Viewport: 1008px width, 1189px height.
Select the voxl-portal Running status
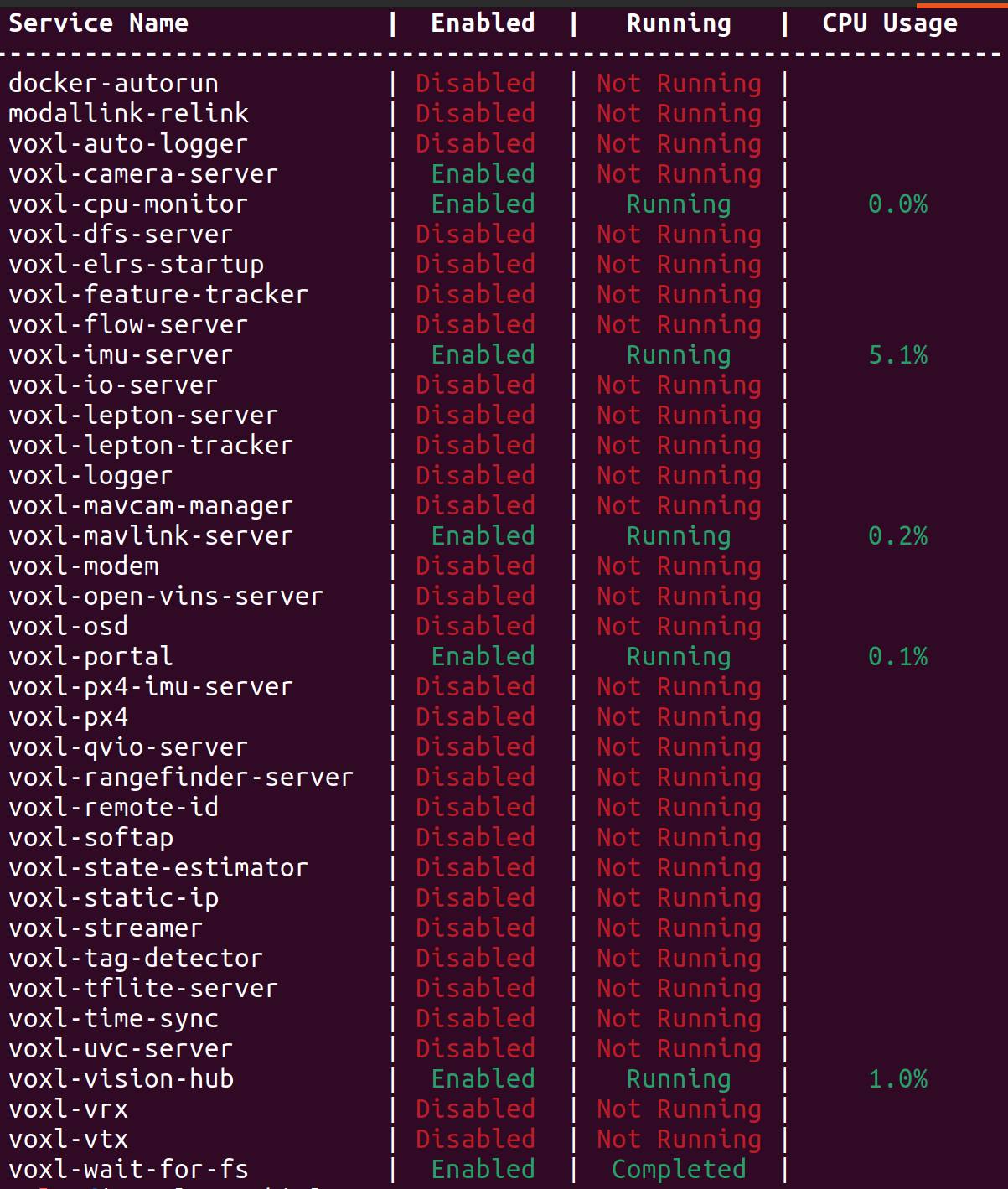[x=679, y=657]
